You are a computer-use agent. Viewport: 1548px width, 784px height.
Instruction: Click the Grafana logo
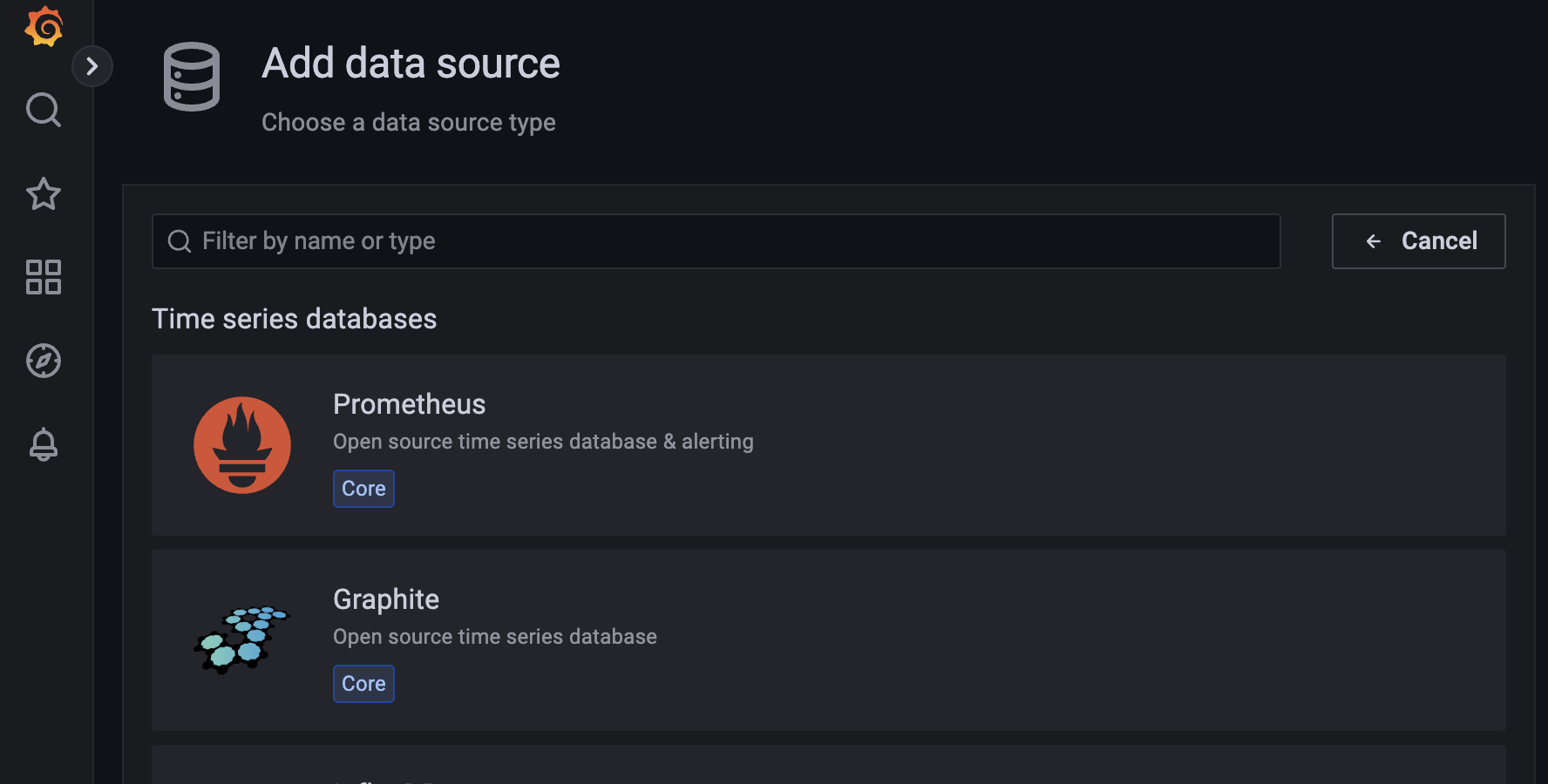(43, 26)
